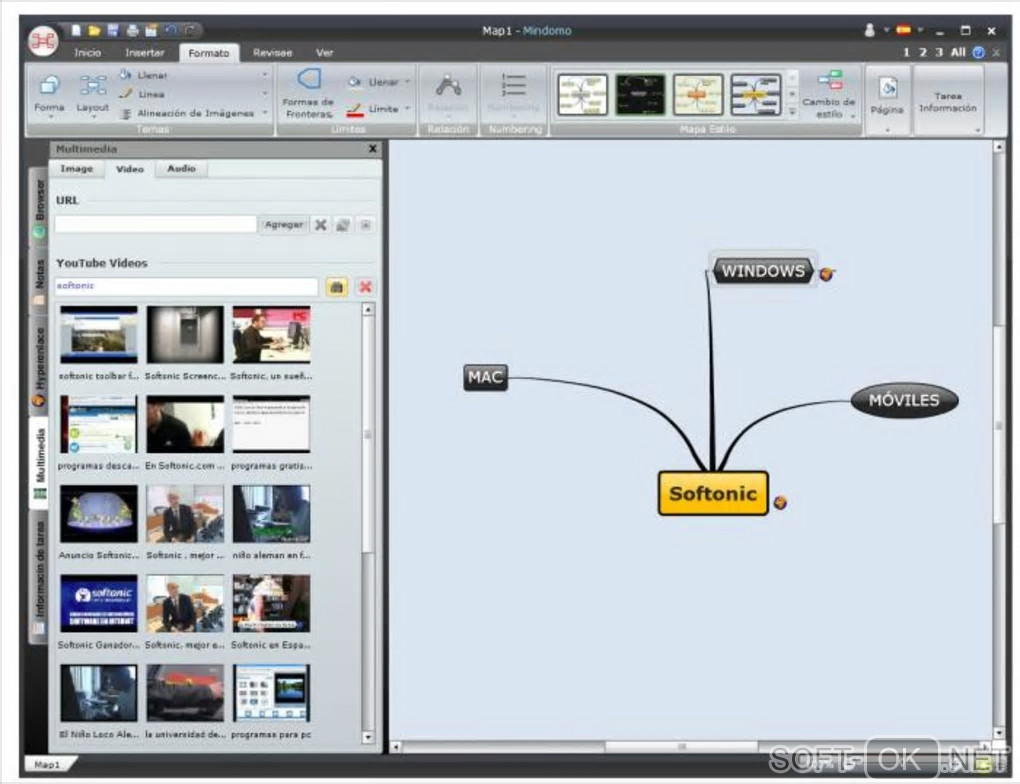1020x784 pixels.
Task: Select the MÓVILES topic node
Action: click(904, 400)
